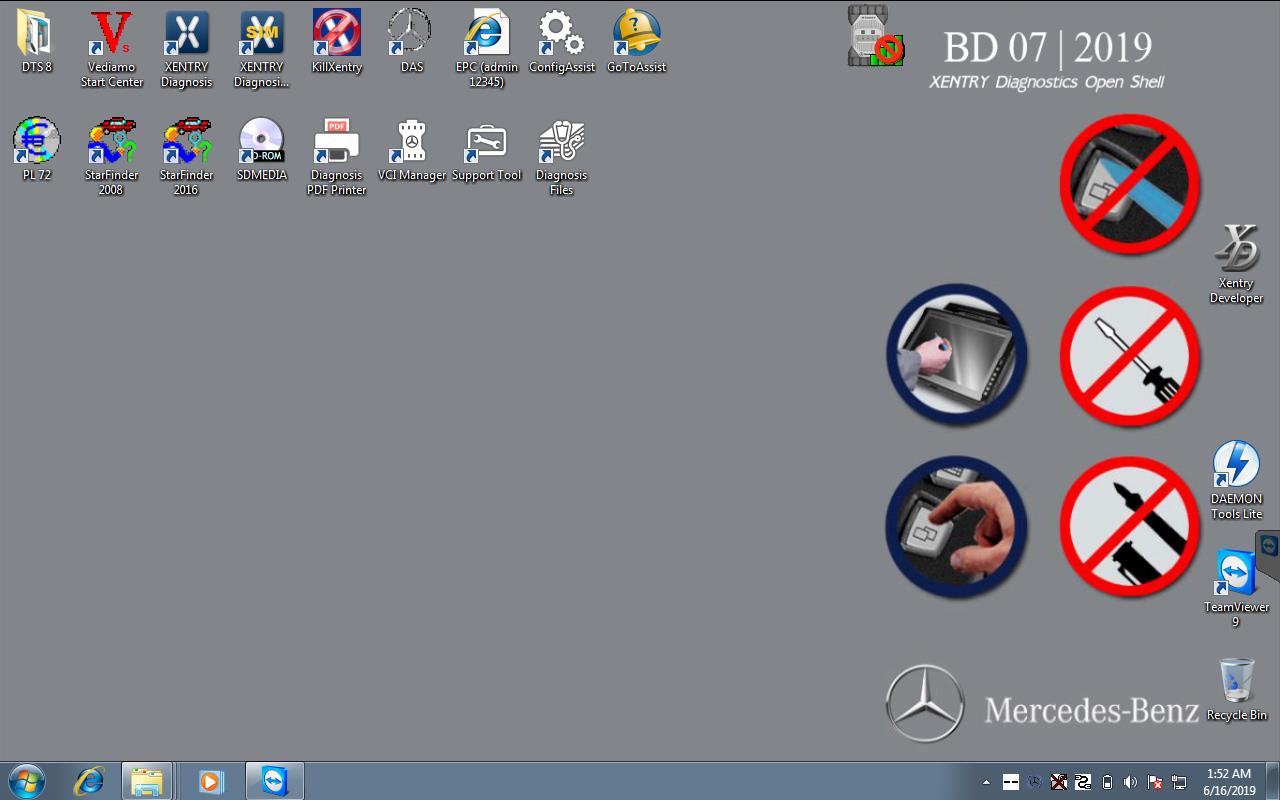
Task: Click the KillXentry desktop icon
Action: (x=337, y=42)
